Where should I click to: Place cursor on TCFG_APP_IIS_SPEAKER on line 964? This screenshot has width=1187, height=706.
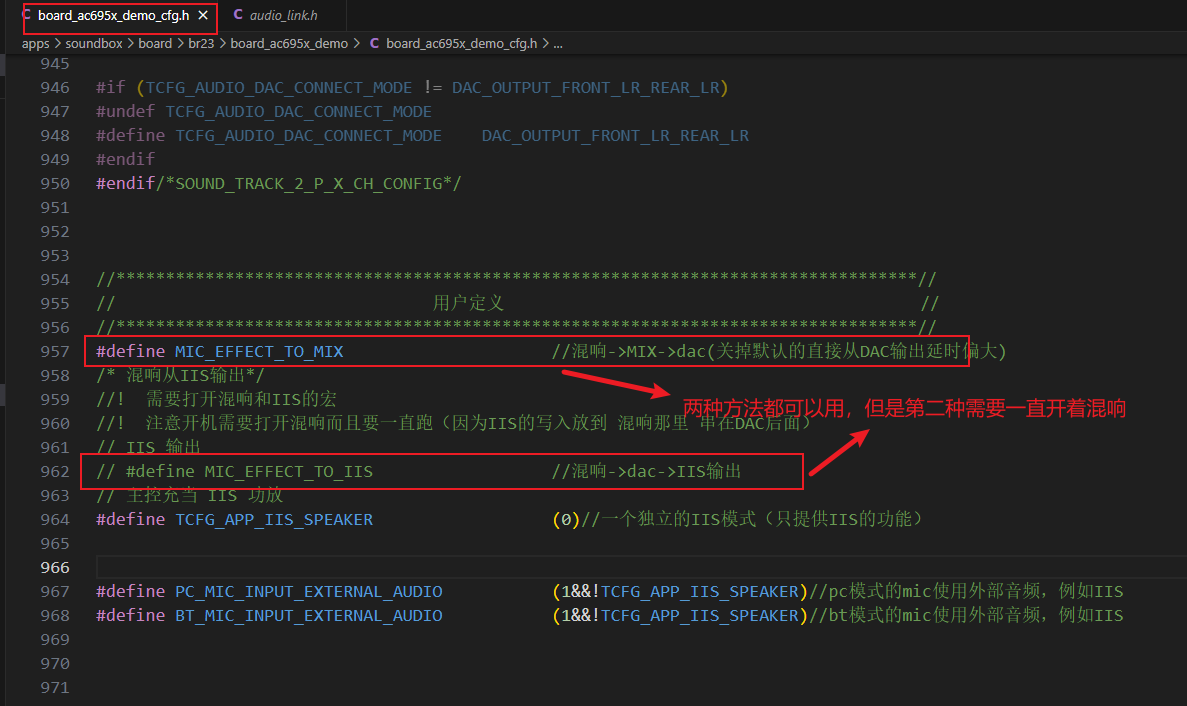(x=274, y=519)
